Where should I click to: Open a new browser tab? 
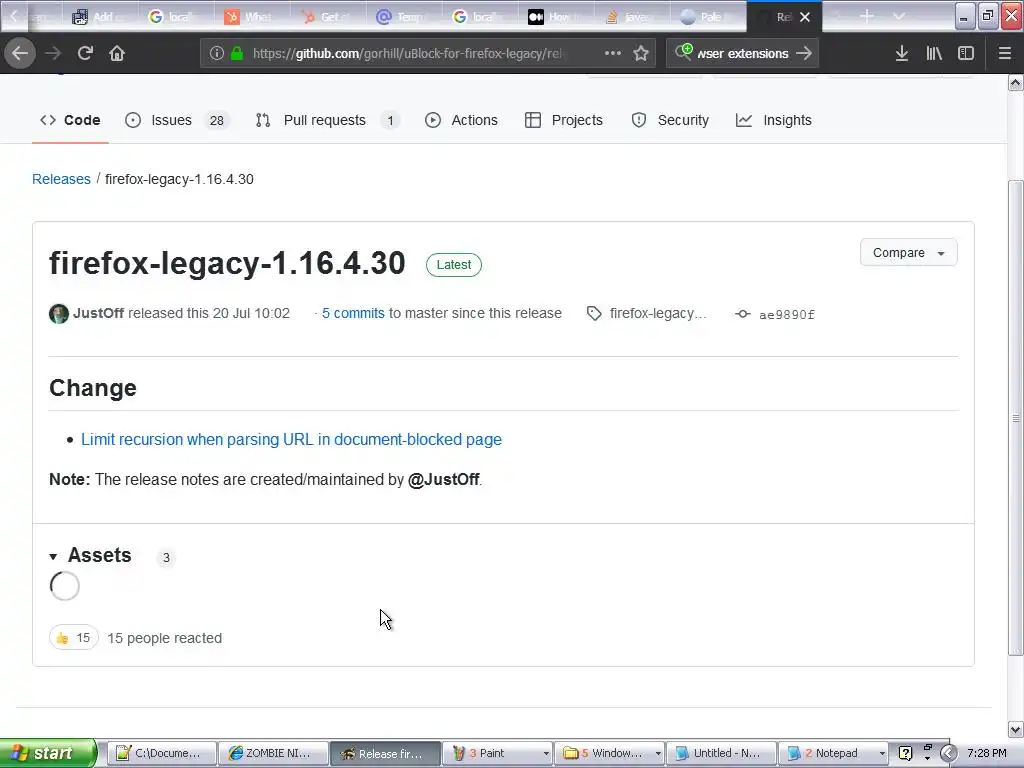(867, 16)
